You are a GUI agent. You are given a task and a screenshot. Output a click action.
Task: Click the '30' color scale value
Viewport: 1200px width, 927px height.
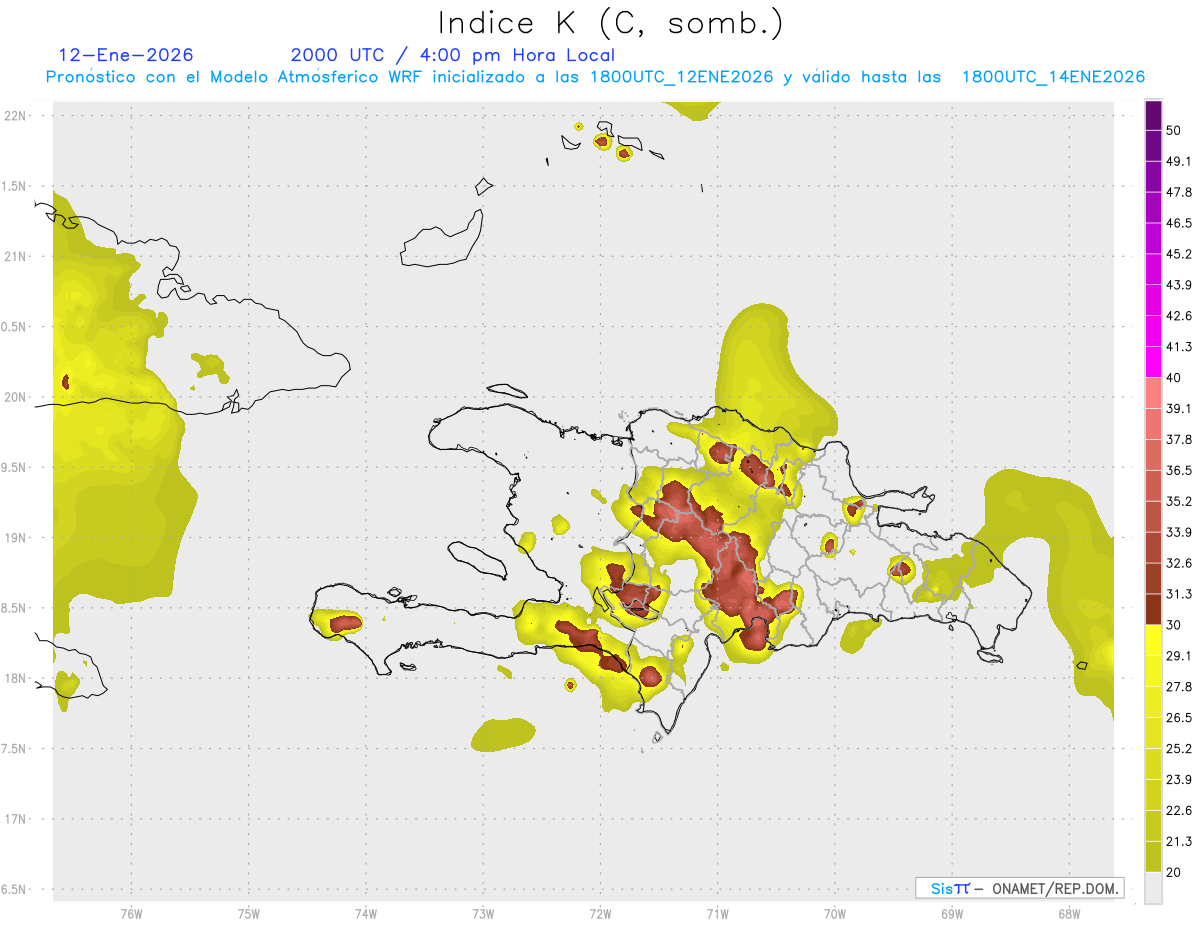1174,625
